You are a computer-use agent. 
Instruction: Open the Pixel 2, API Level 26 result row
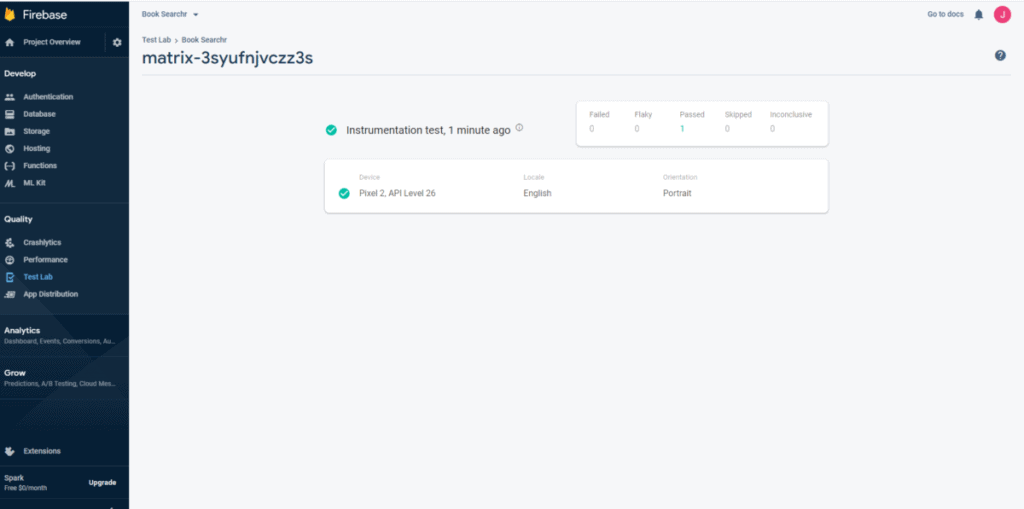(x=576, y=193)
